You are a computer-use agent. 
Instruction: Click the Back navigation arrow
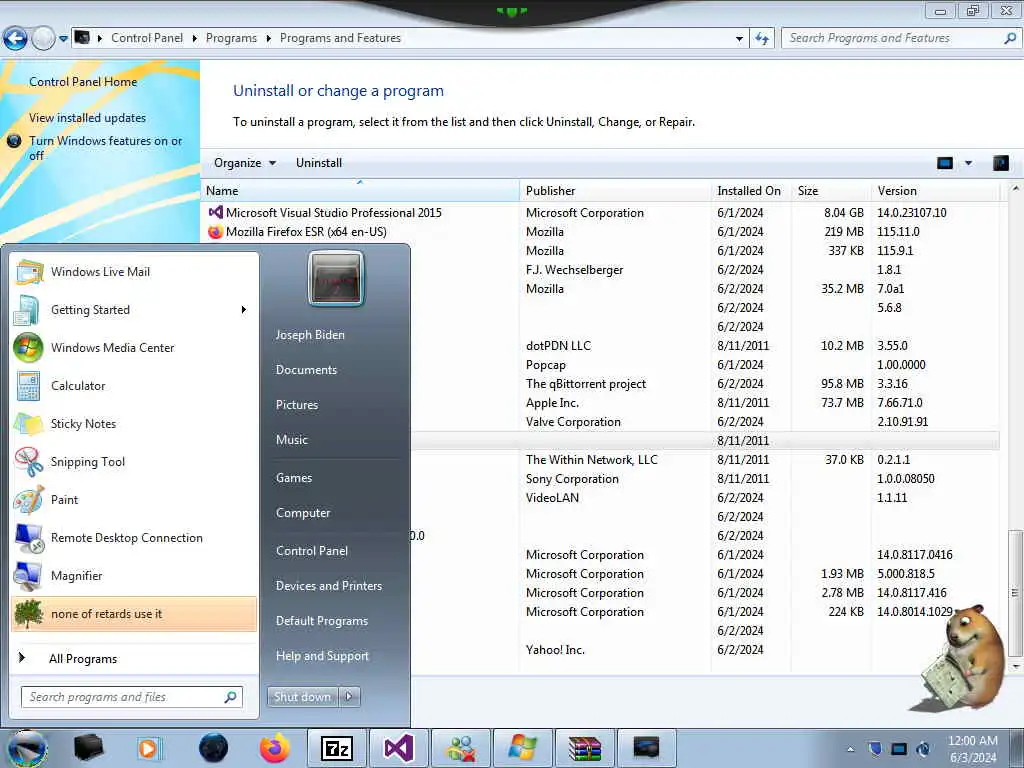pos(15,39)
